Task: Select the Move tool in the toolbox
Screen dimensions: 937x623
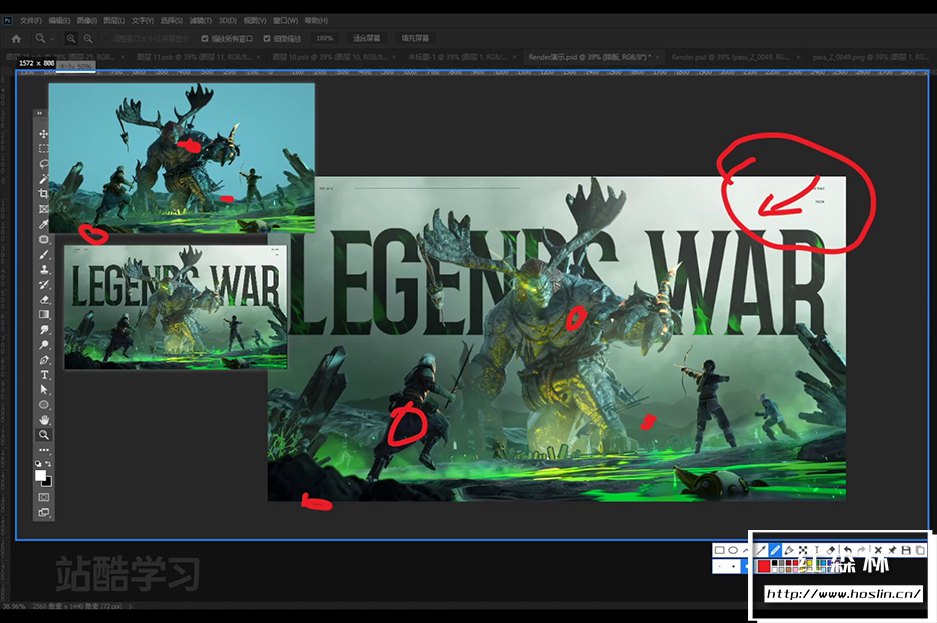Action: click(44, 133)
